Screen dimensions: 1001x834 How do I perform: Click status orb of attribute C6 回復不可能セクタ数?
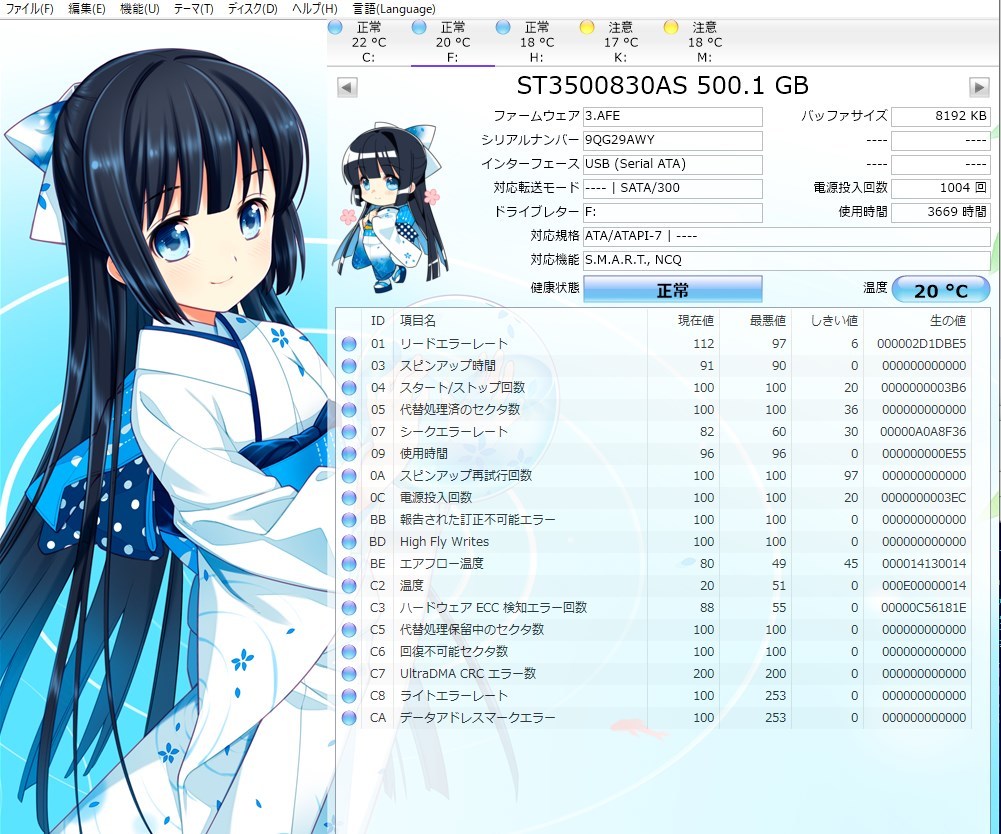tap(349, 652)
